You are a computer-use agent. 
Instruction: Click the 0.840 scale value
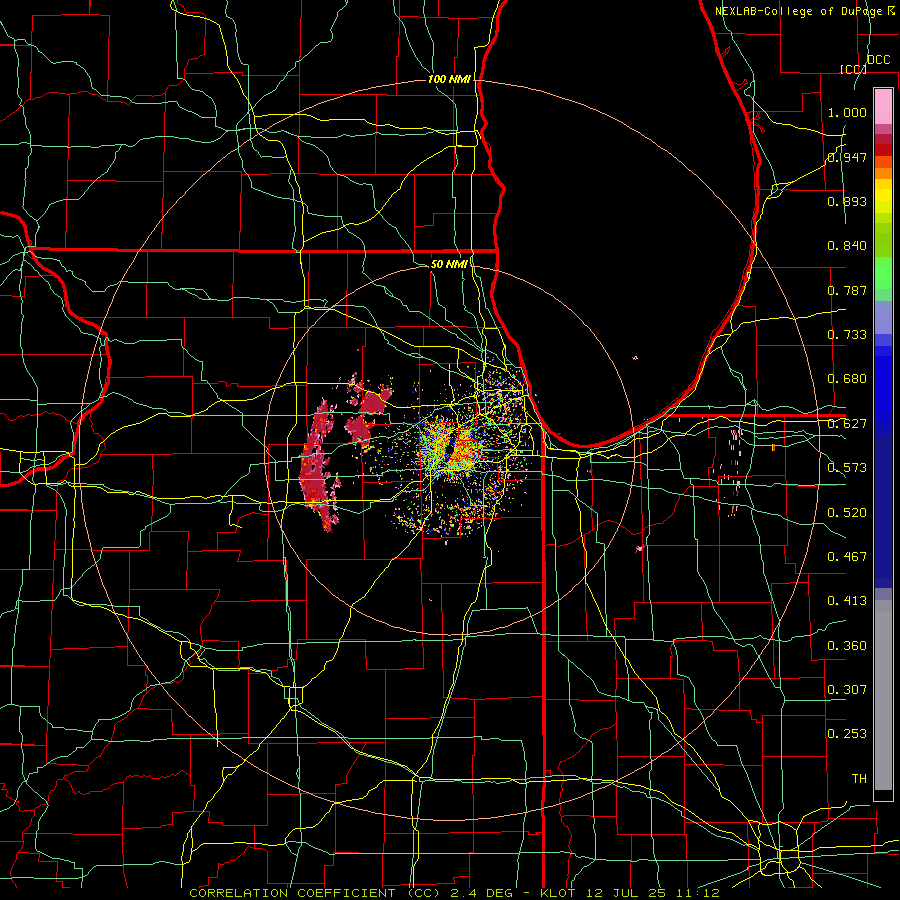[x=847, y=246]
